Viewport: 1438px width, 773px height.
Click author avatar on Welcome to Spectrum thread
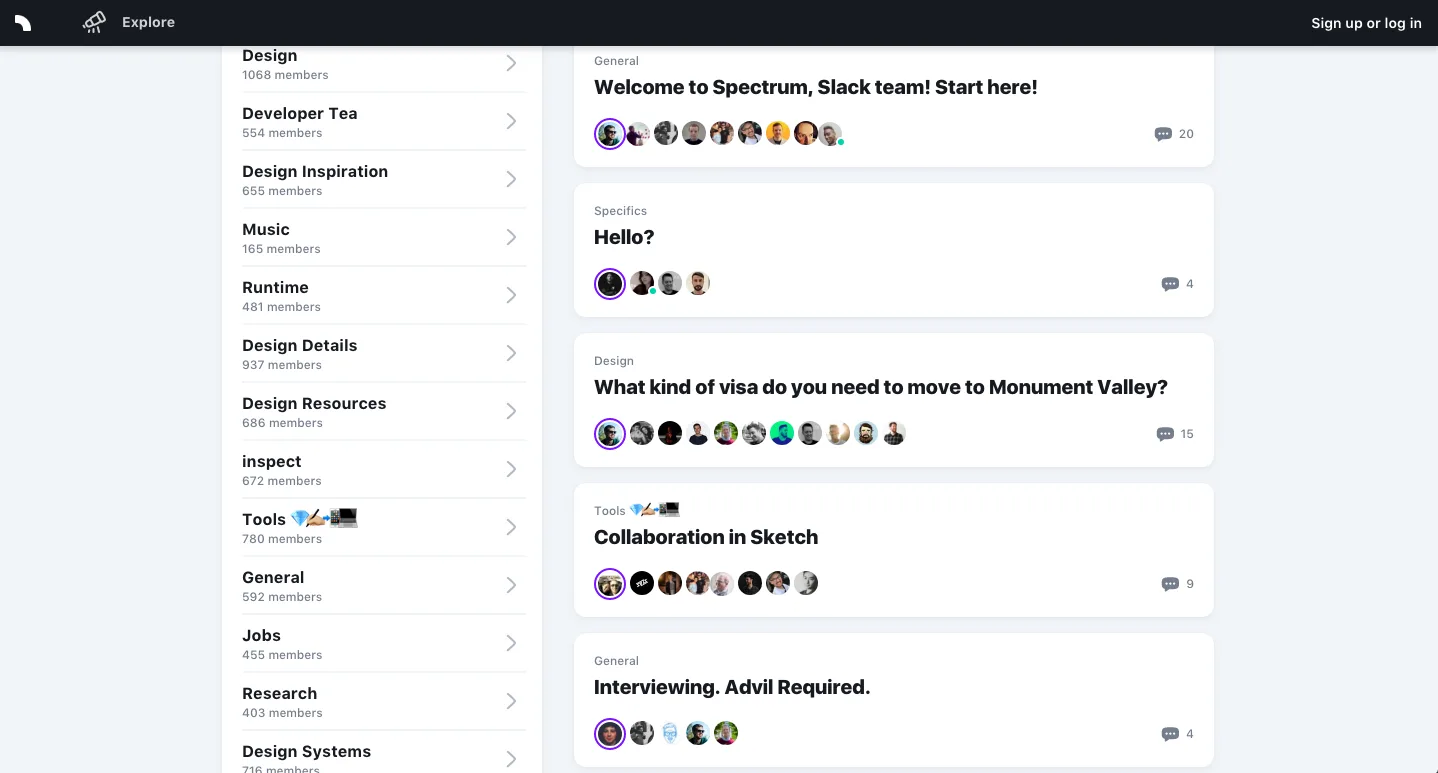(610, 134)
